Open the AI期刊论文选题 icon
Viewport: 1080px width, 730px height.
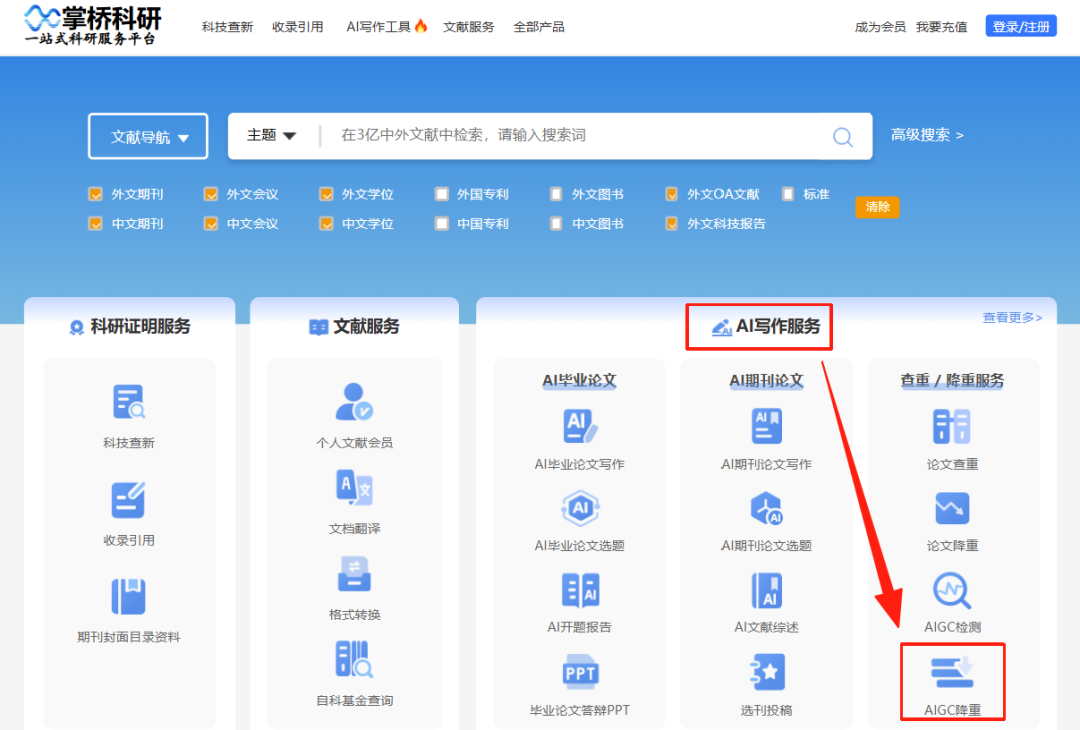click(x=767, y=509)
